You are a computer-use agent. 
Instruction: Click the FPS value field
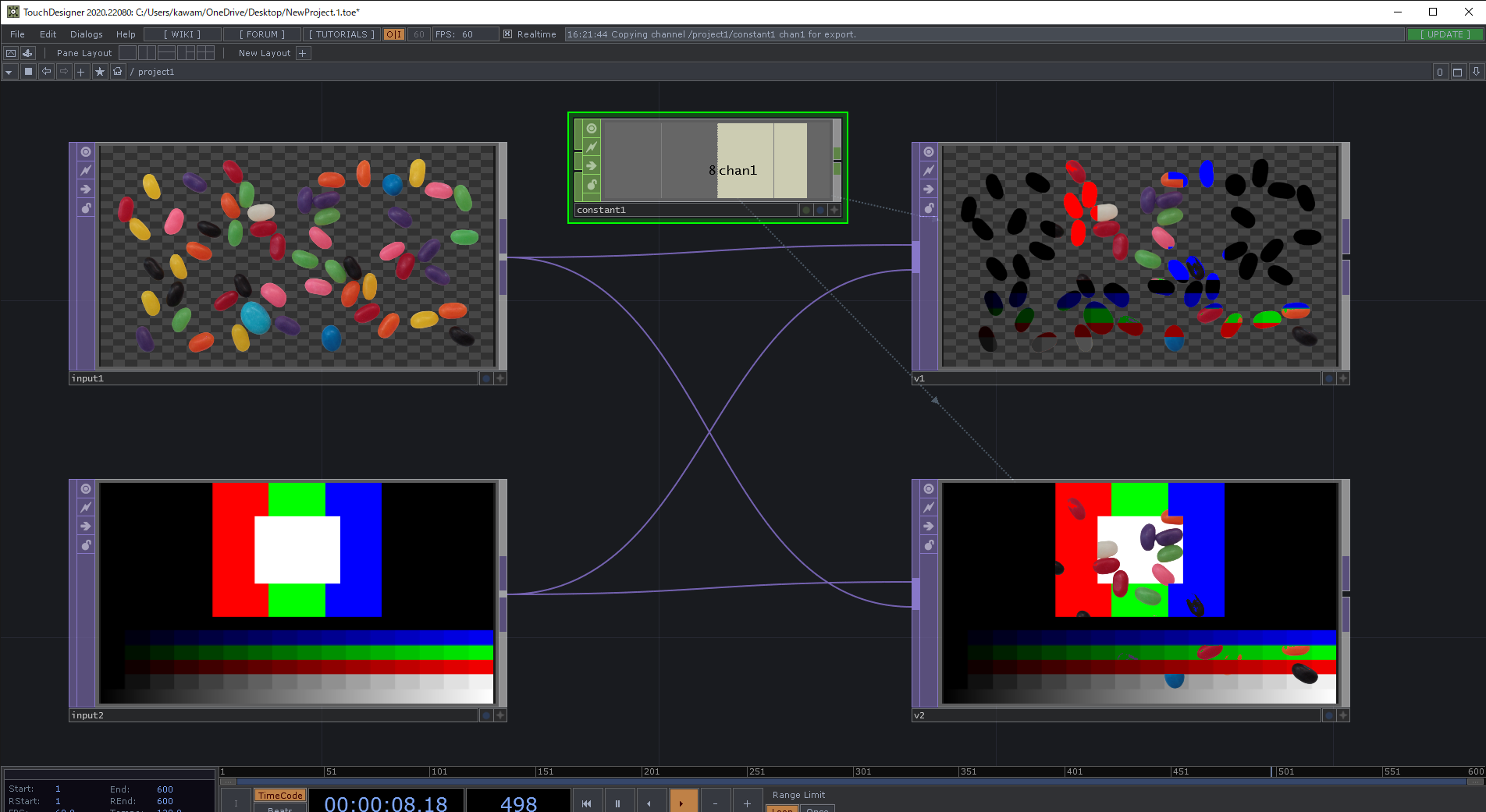[466, 34]
